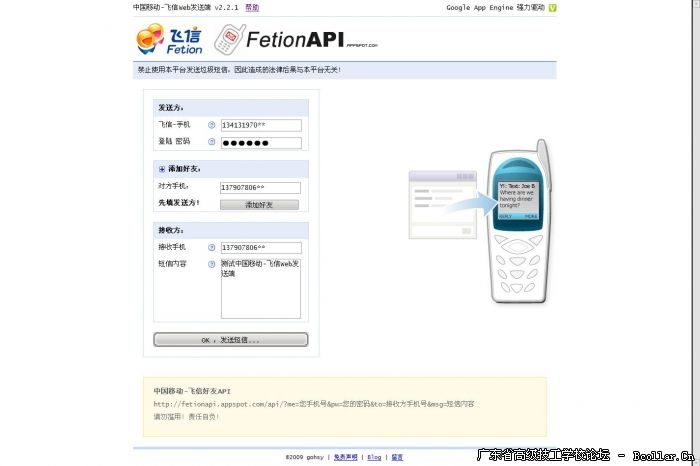Collapse the 添加好友 section expander
The image size is (700, 466).
[x=162, y=169]
